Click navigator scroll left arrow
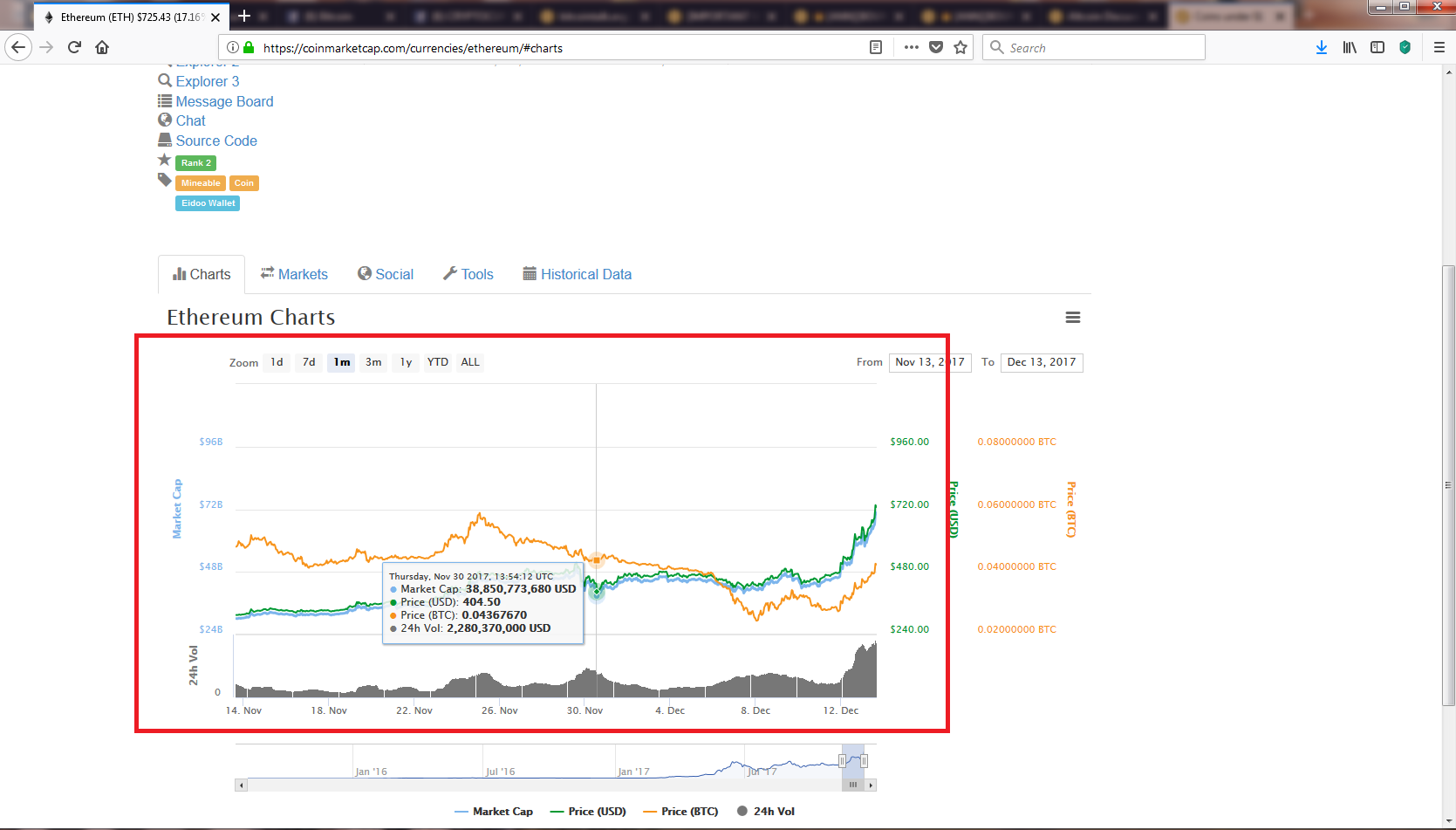This screenshot has width=1456, height=830. pos(241,785)
